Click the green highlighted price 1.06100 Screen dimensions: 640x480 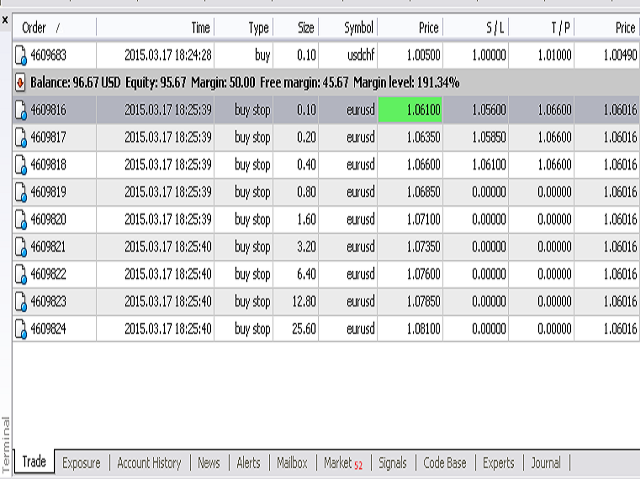click(x=412, y=110)
